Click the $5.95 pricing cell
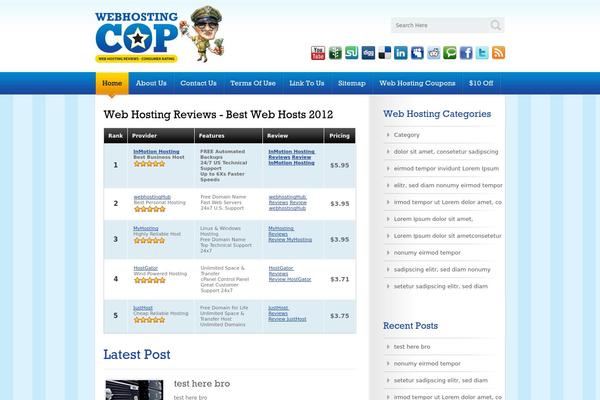Image resolution: width=600 pixels, height=400 pixels. [x=339, y=165]
